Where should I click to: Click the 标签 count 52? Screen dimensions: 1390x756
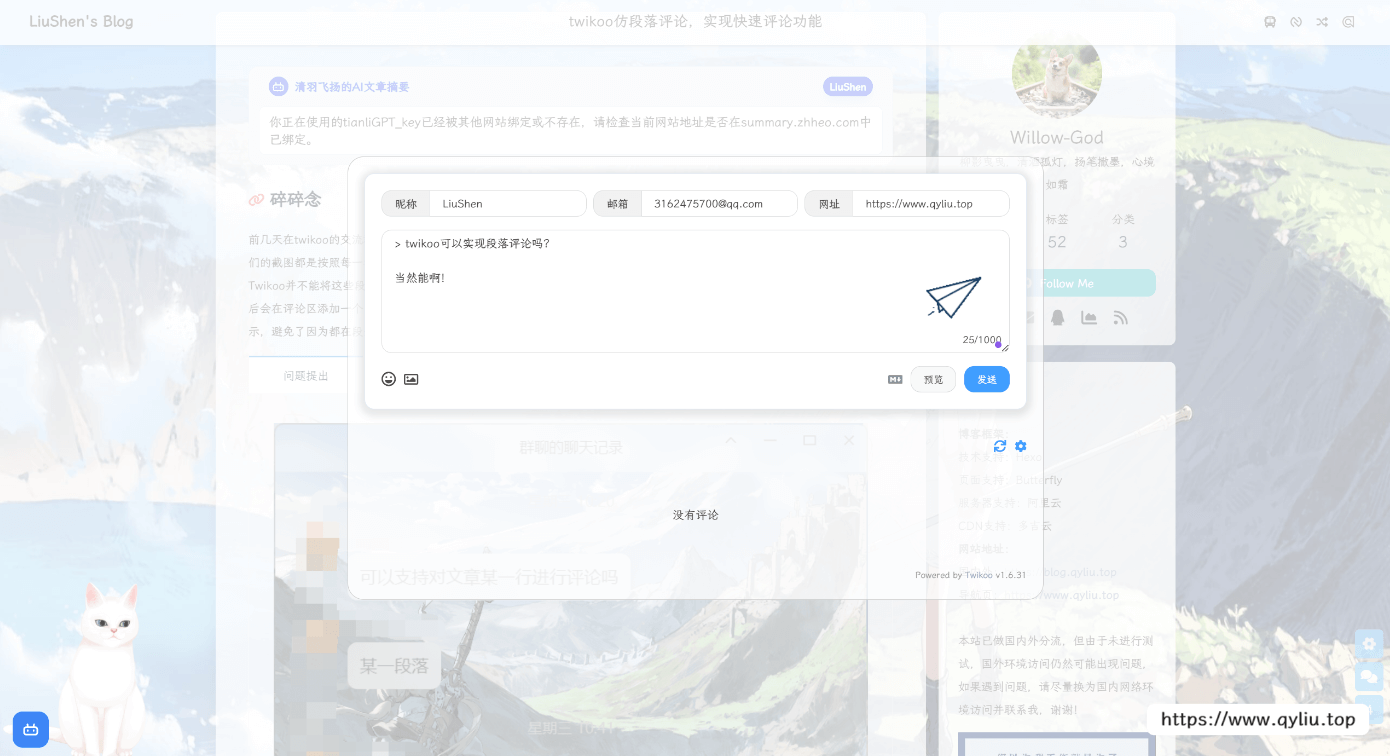1057,242
